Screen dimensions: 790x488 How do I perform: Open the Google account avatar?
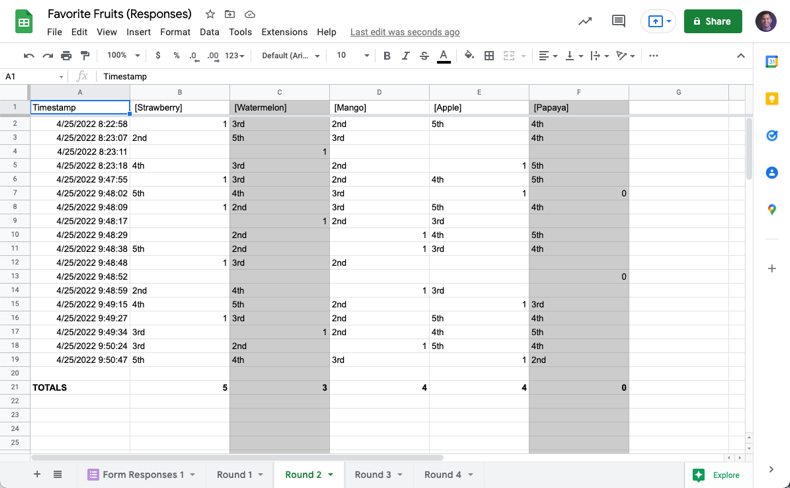point(765,21)
